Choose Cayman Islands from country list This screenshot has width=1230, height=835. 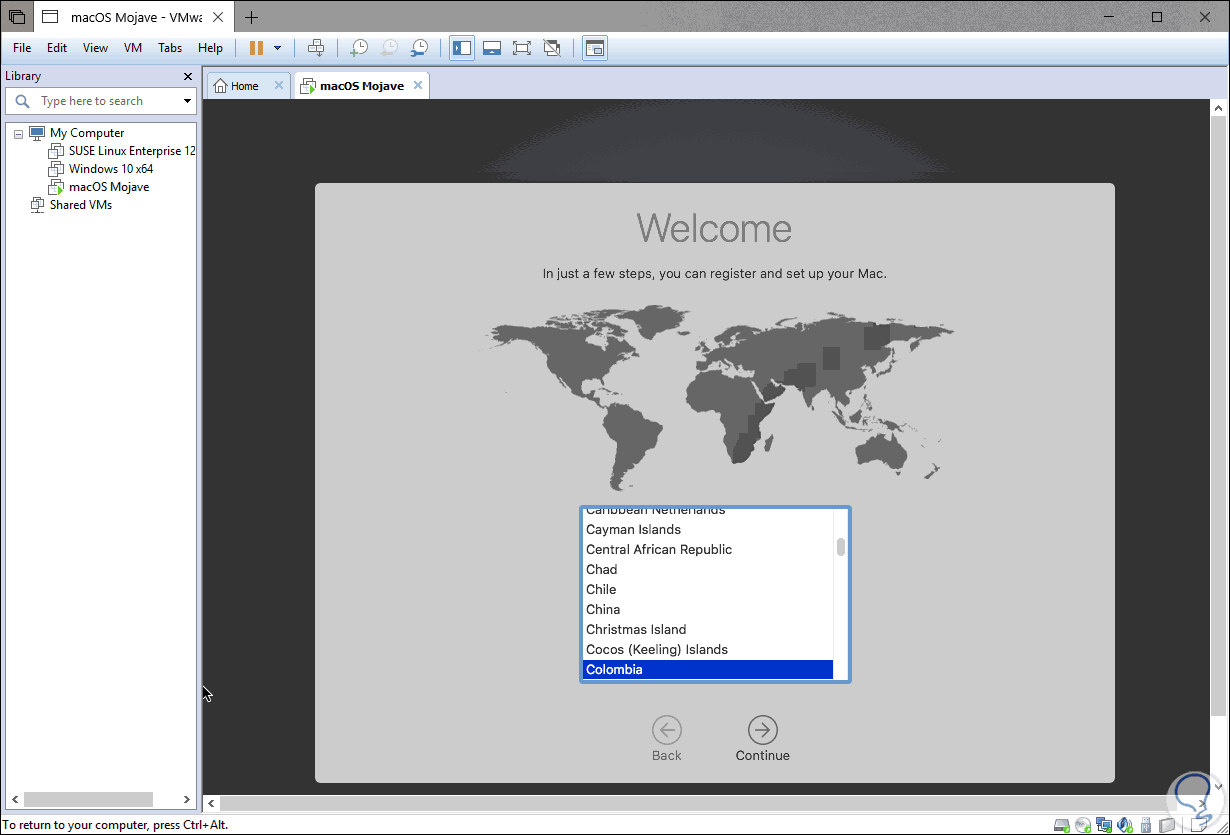click(707, 529)
